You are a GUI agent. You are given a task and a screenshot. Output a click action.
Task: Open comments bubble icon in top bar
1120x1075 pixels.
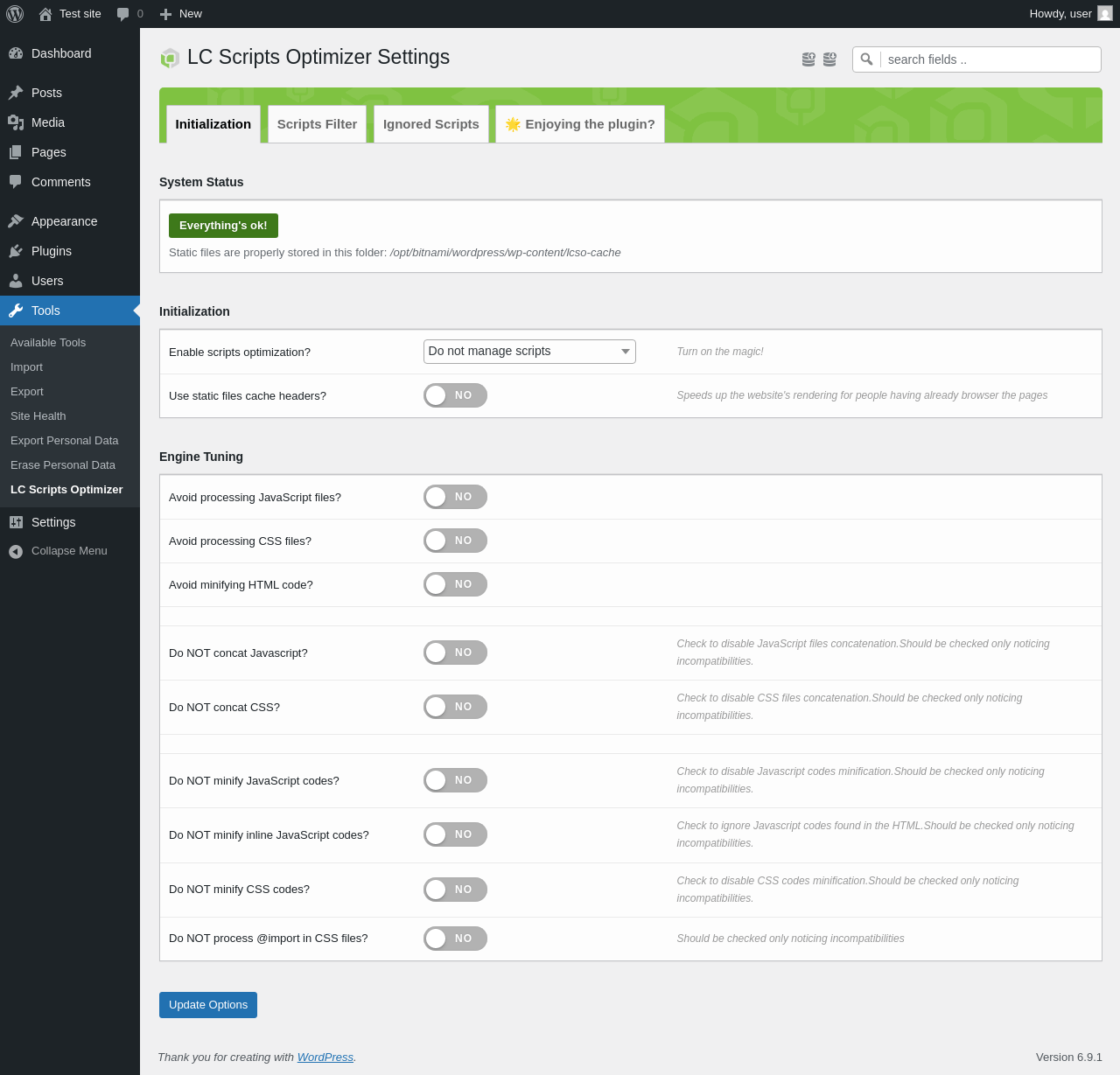(123, 14)
